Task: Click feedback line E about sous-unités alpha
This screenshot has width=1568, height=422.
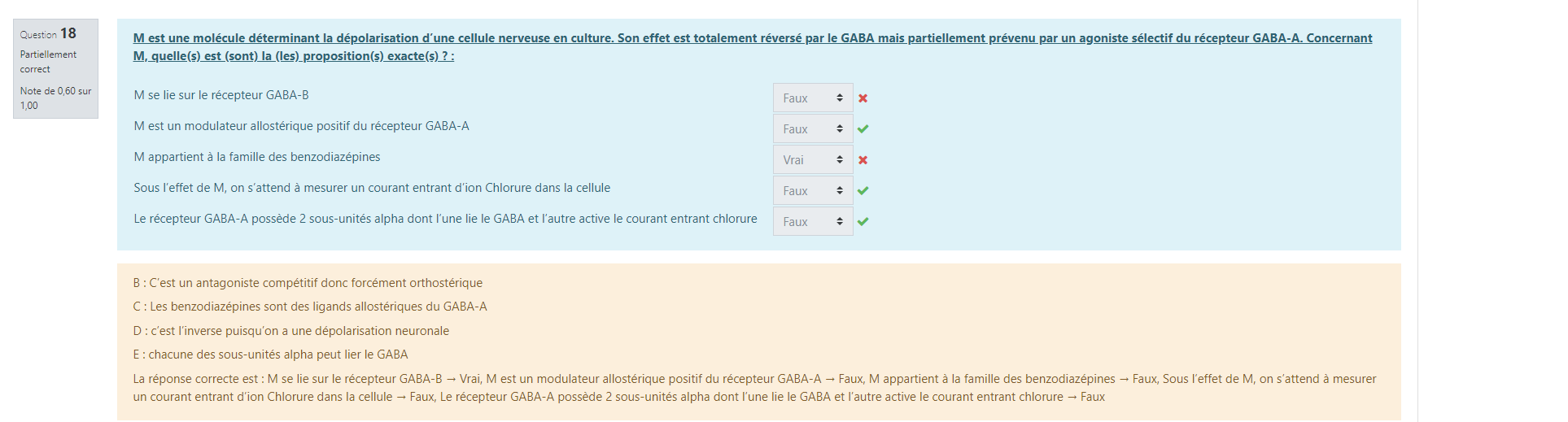Action: pyautogui.click(x=271, y=355)
